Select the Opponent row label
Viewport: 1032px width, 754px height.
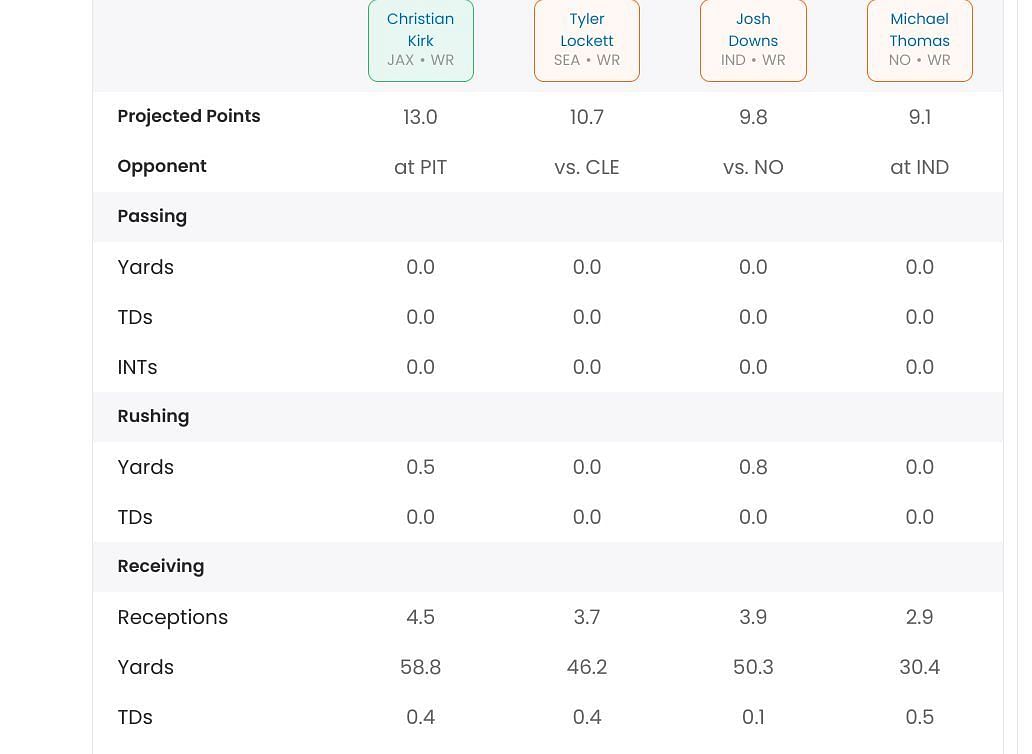[162, 166]
